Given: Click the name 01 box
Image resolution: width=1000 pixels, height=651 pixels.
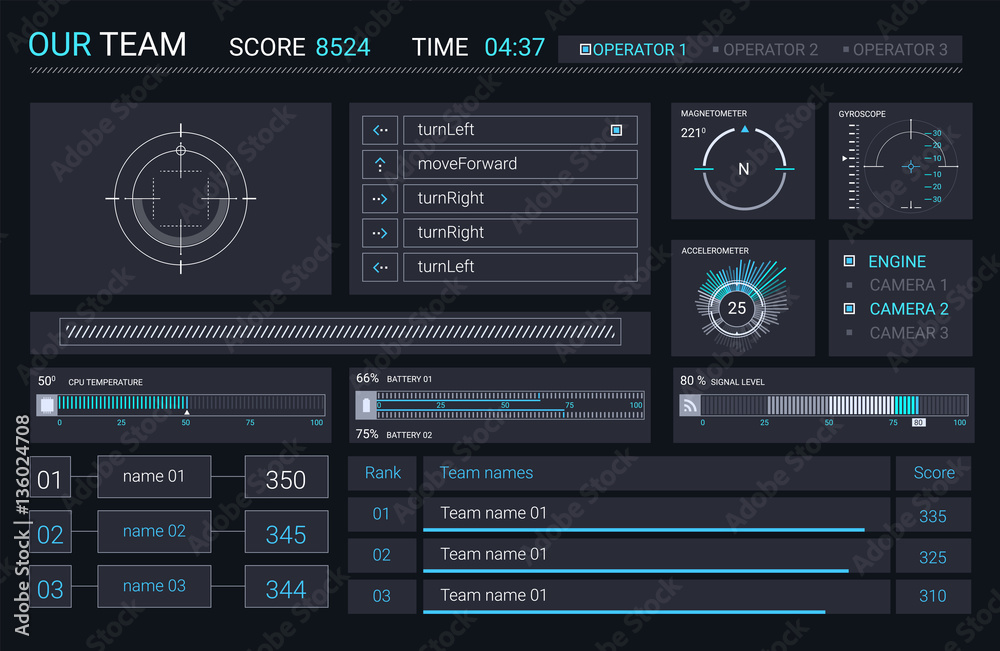Looking at the screenshot, I should click(154, 477).
